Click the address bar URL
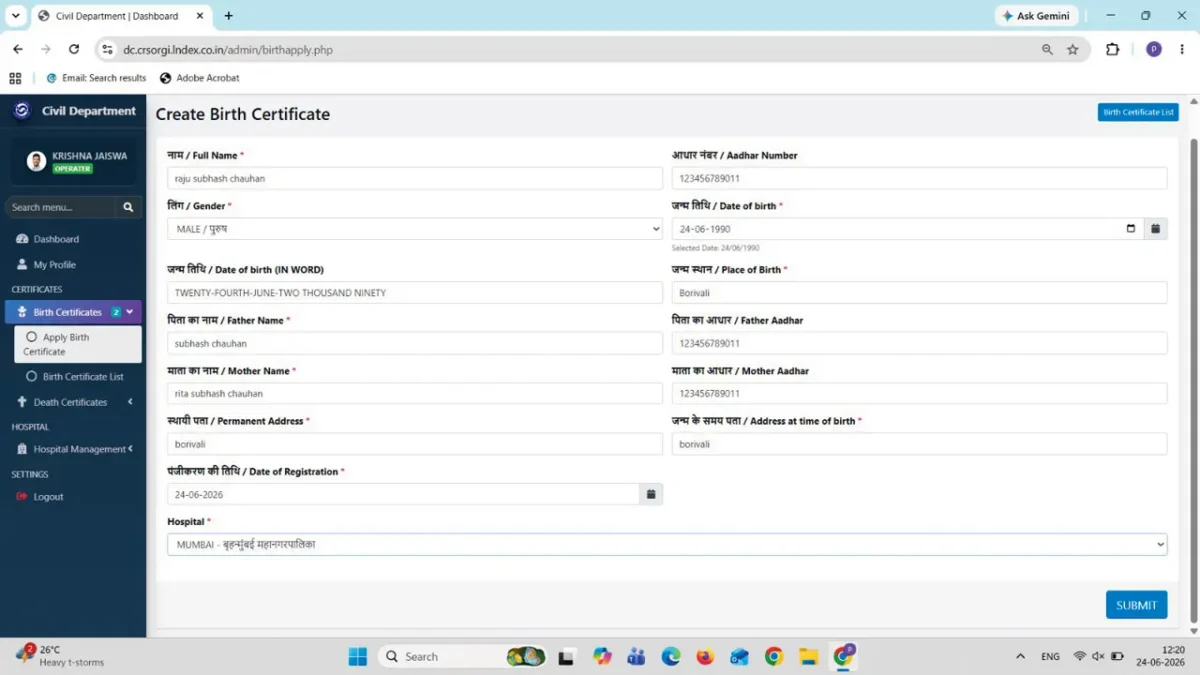 coord(228,49)
